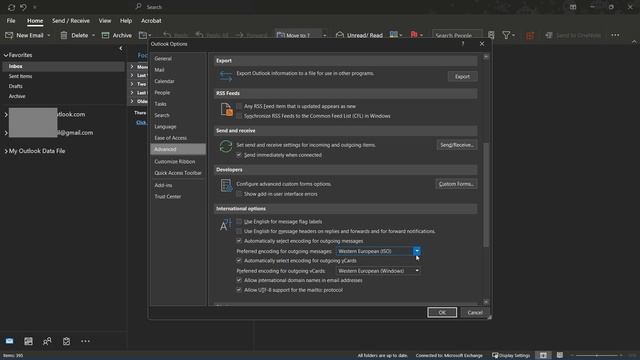Screen dimensions: 640x360
Task: Switch to Tasks view icon
Action: pos(67,341)
